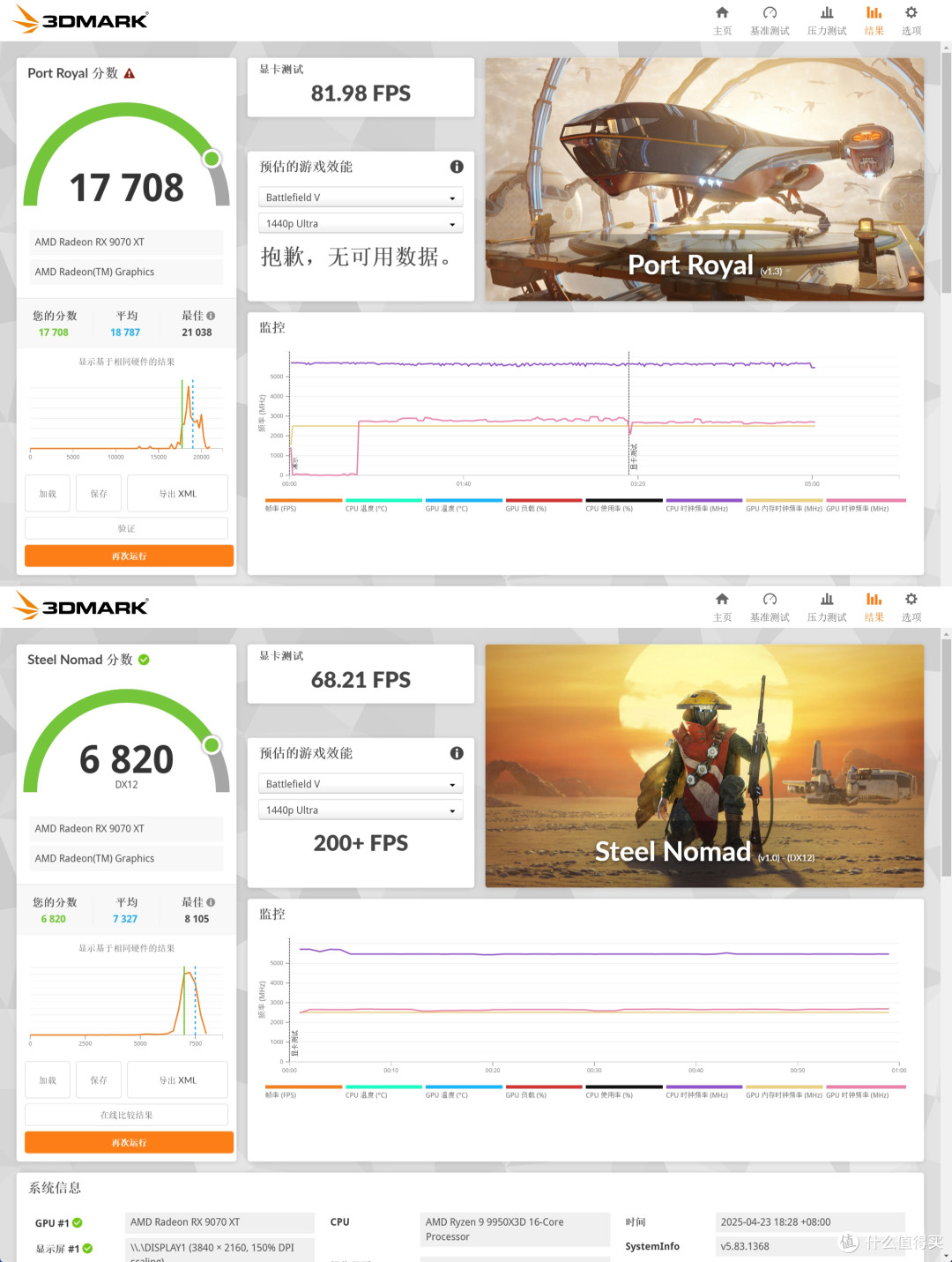The image size is (952, 1262).
Task: Open 1440p Ultra dropdown in Port Royal window
Action: coord(361,224)
